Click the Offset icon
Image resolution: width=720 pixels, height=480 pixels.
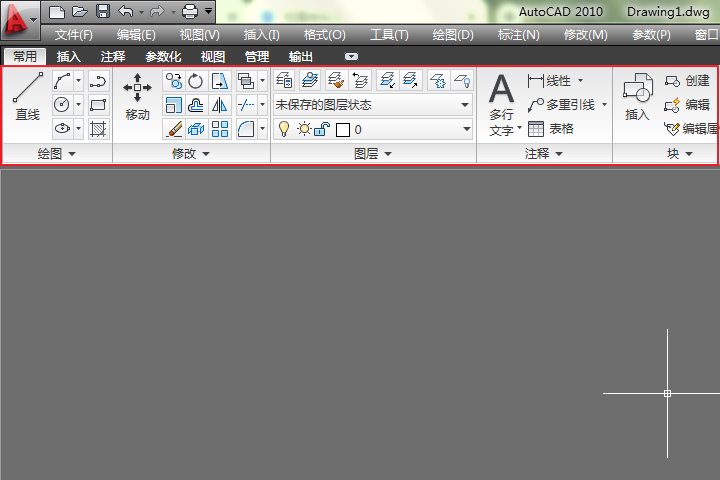point(196,105)
